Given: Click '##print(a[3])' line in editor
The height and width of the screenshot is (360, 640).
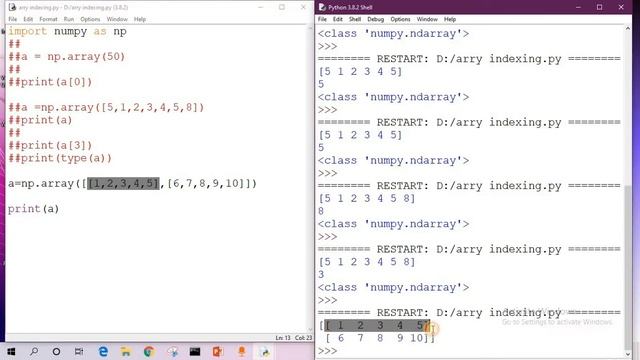Looking at the screenshot, I should pyautogui.click(x=50, y=145).
